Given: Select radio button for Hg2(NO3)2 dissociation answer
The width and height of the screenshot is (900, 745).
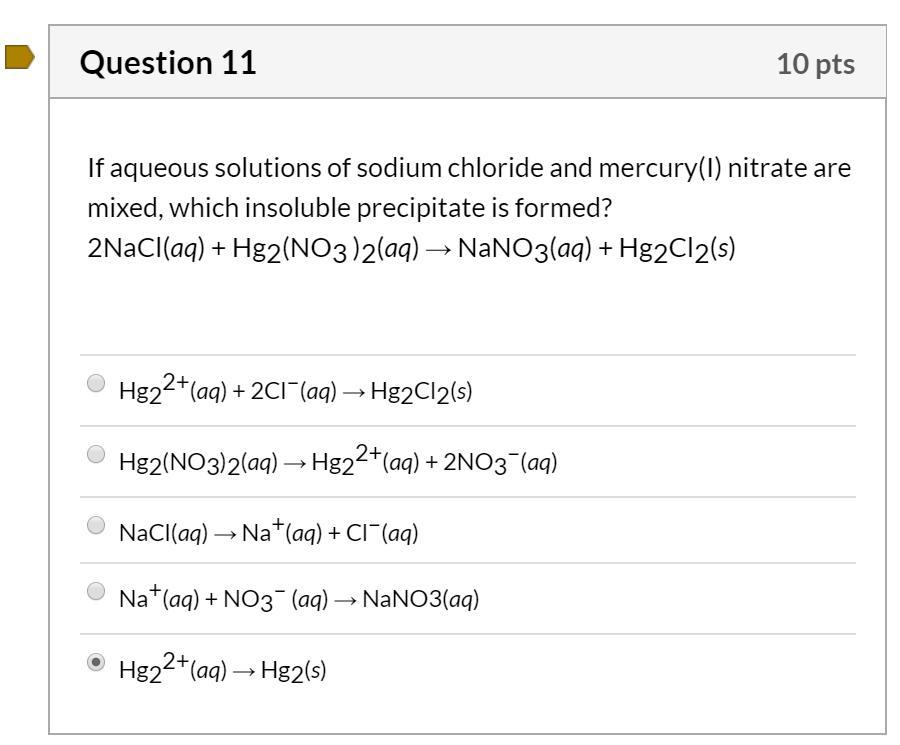Looking at the screenshot, I should (96, 454).
